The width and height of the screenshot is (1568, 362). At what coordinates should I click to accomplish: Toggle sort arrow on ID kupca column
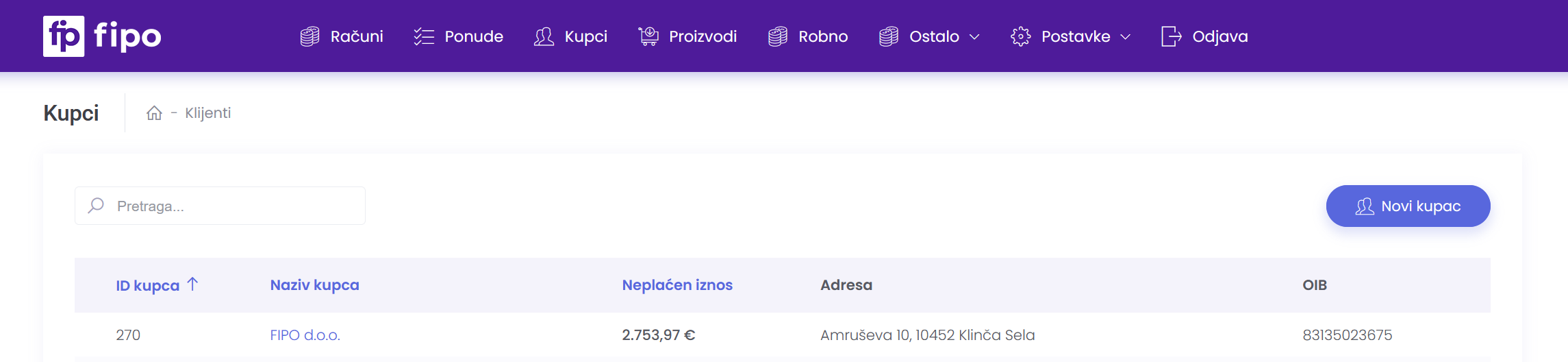(x=193, y=284)
